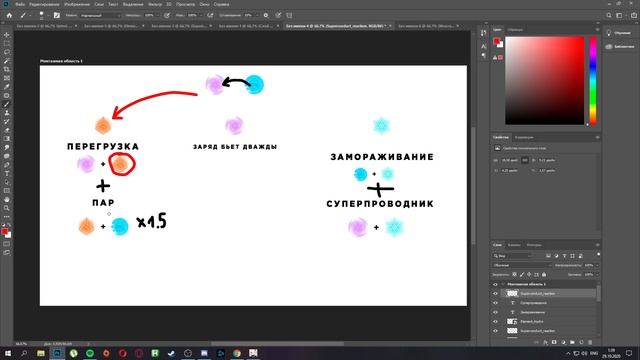Select the Hand tool
This screenshot has height=360, width=640.
7,200
